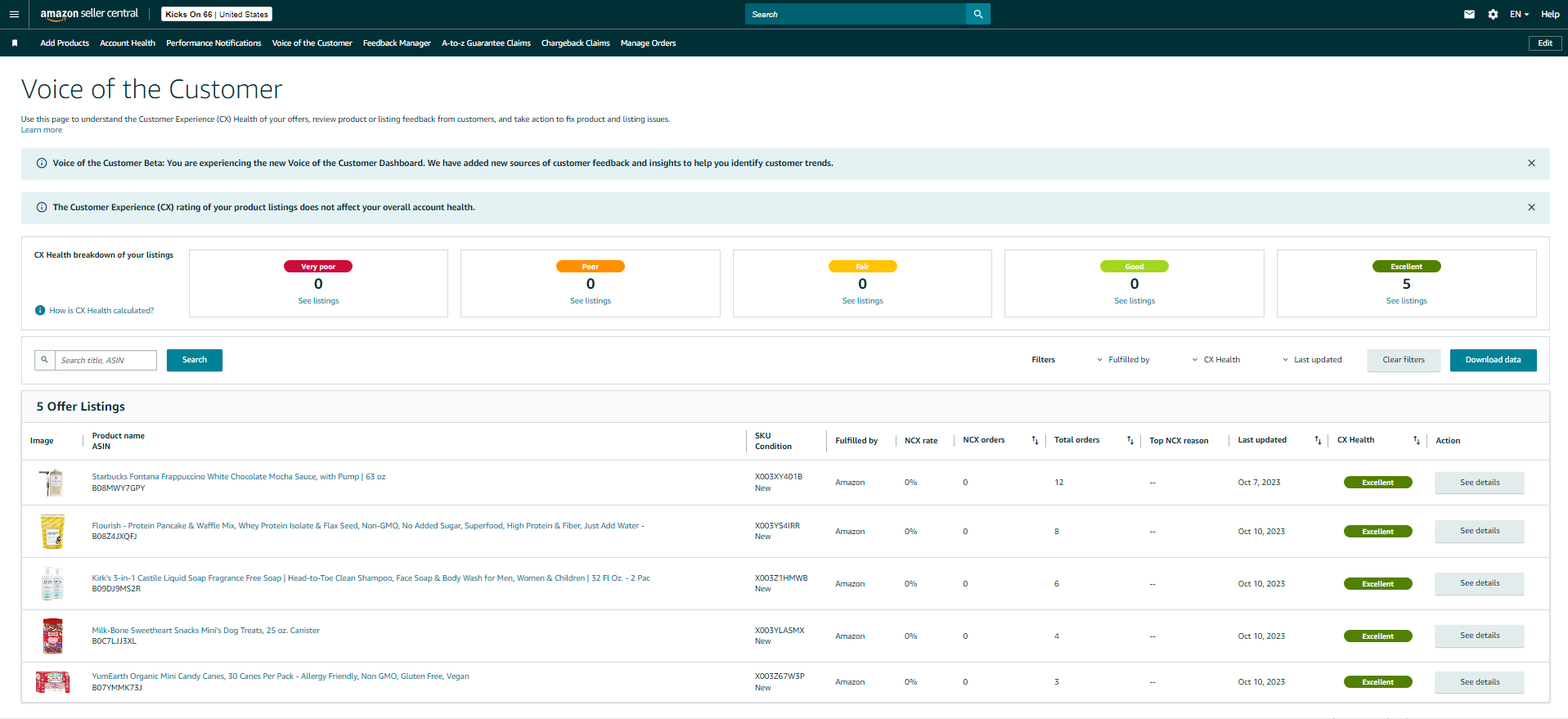This screenshot has width=1568, height=719.
Task: Open the Kirk's Castile Soap product thumbnail
Action: pos(53,584)
